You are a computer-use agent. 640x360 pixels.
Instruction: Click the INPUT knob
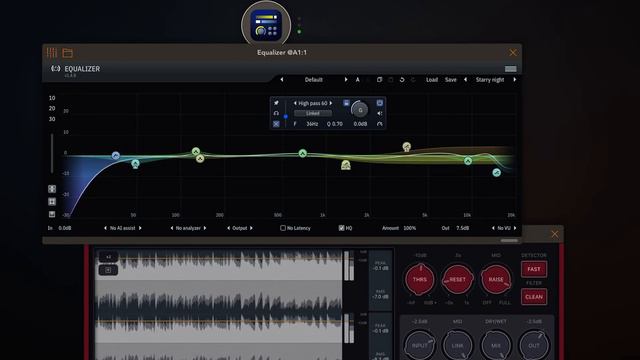pyautogui.click(x=420, y=345)
